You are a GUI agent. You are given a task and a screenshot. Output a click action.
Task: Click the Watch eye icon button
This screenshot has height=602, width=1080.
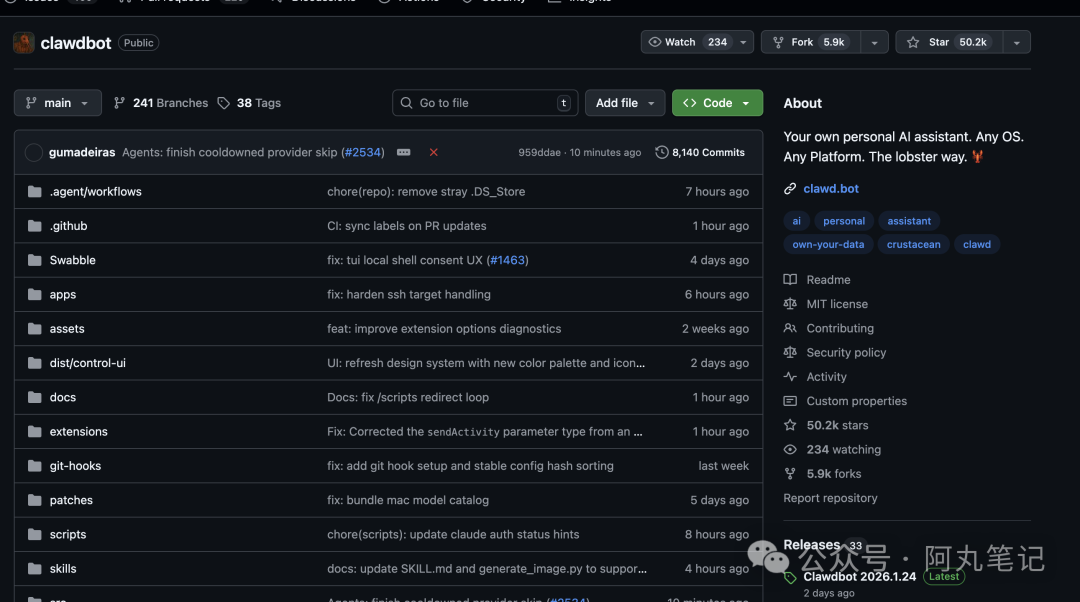pos(687,42)
